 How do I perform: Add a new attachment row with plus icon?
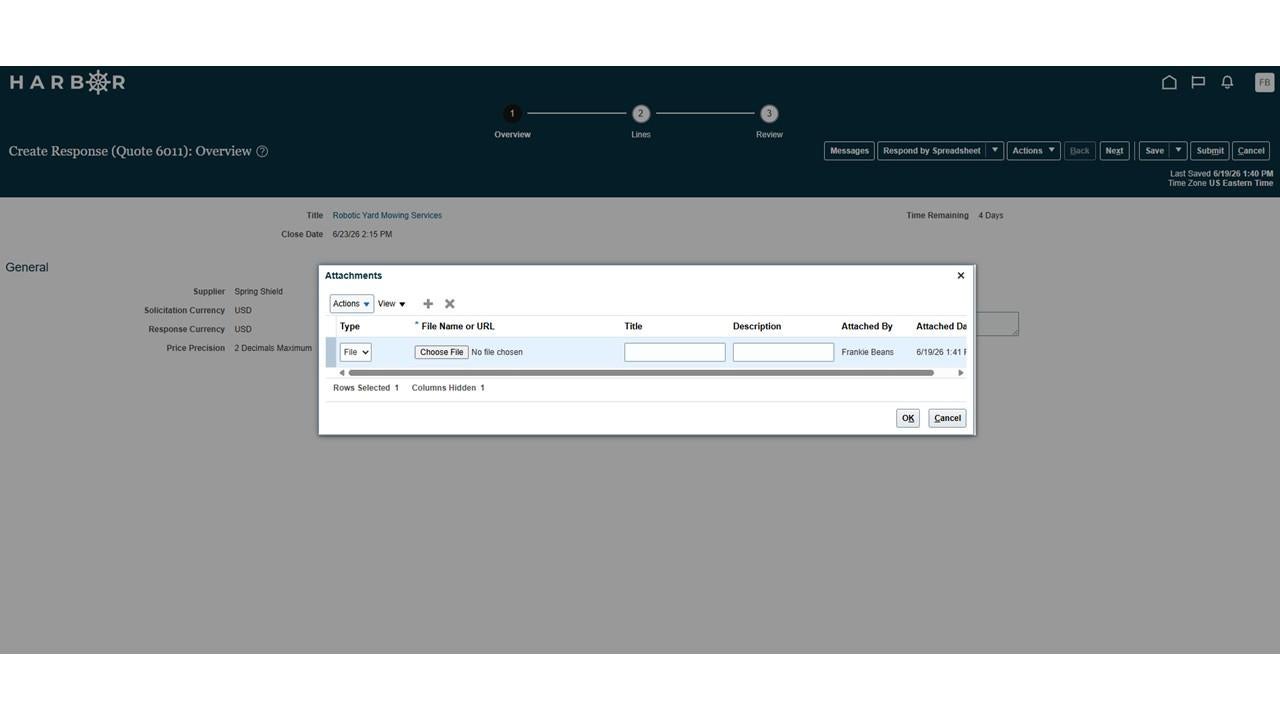(x=428, y=304)
